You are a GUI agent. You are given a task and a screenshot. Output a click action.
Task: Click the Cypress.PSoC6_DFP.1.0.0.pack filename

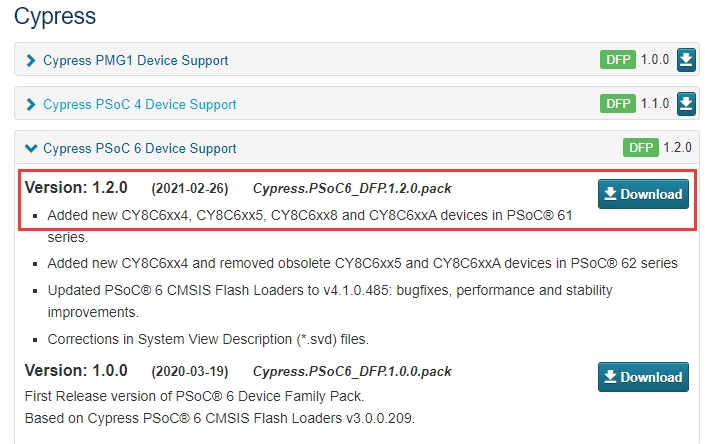352,371
